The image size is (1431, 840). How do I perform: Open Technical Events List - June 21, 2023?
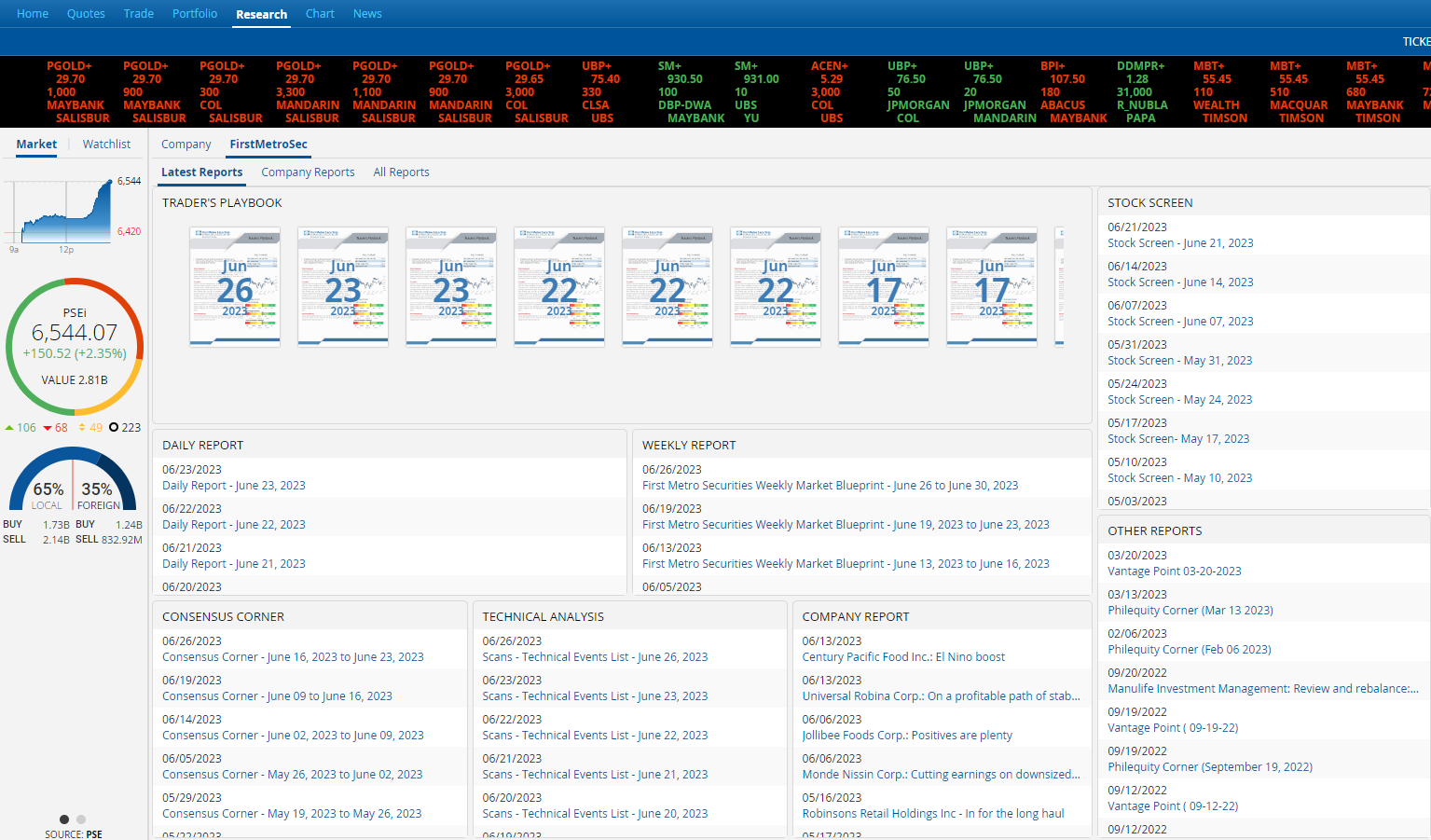pos(595,775)
